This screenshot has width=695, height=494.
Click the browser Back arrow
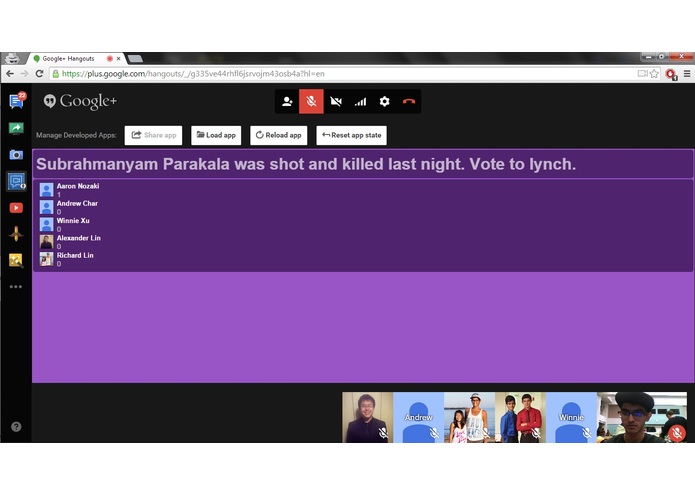tap(10, 74)
